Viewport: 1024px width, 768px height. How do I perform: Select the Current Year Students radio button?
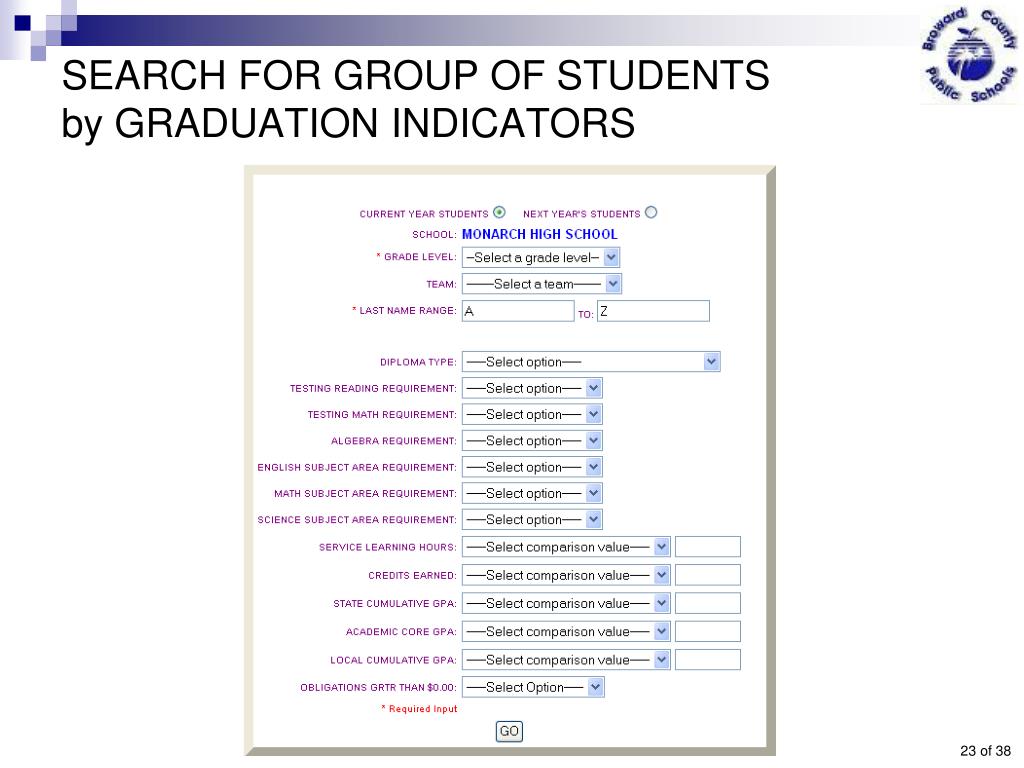(x=500, y=212)
